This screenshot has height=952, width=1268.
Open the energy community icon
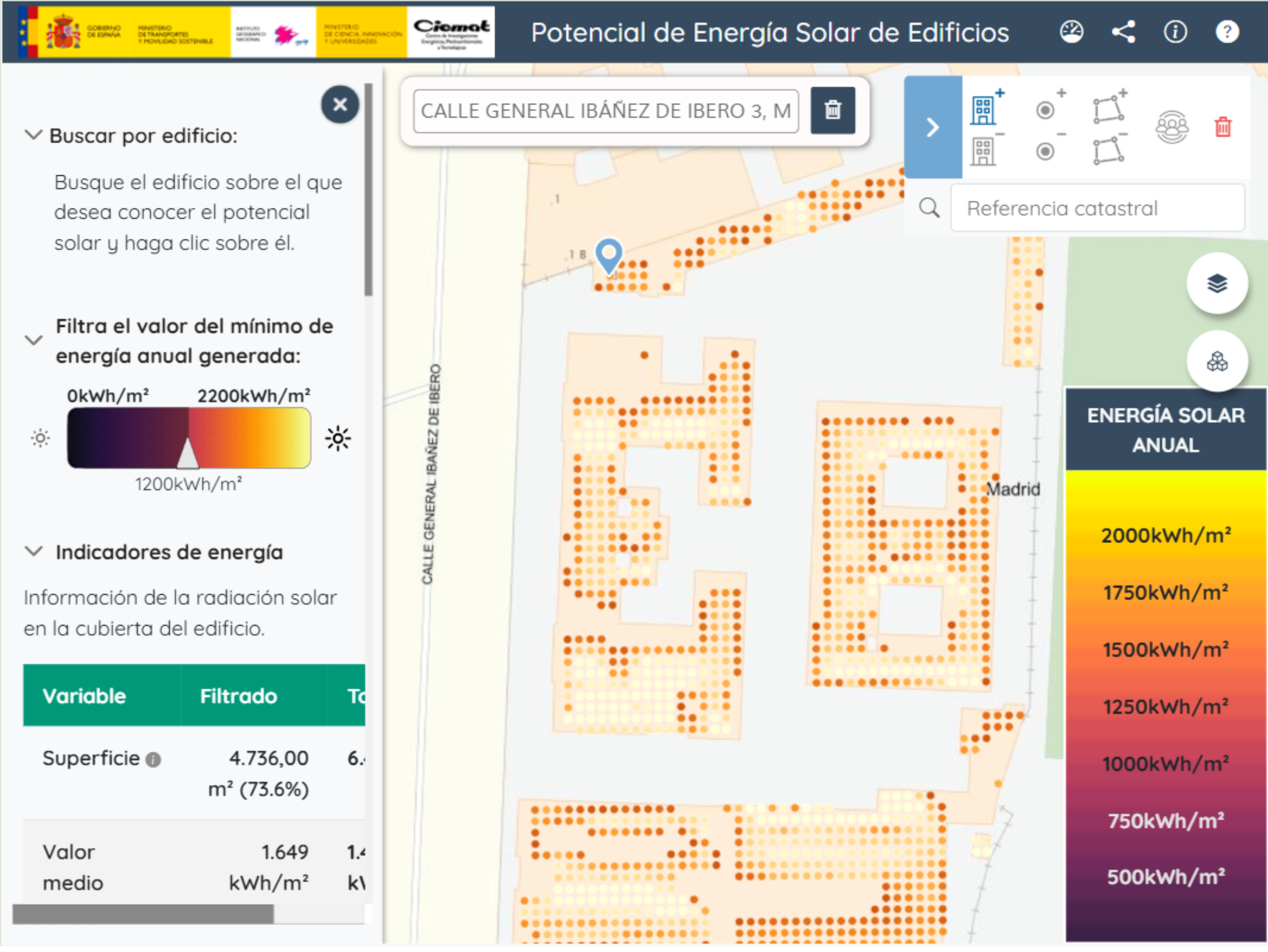1171,127
